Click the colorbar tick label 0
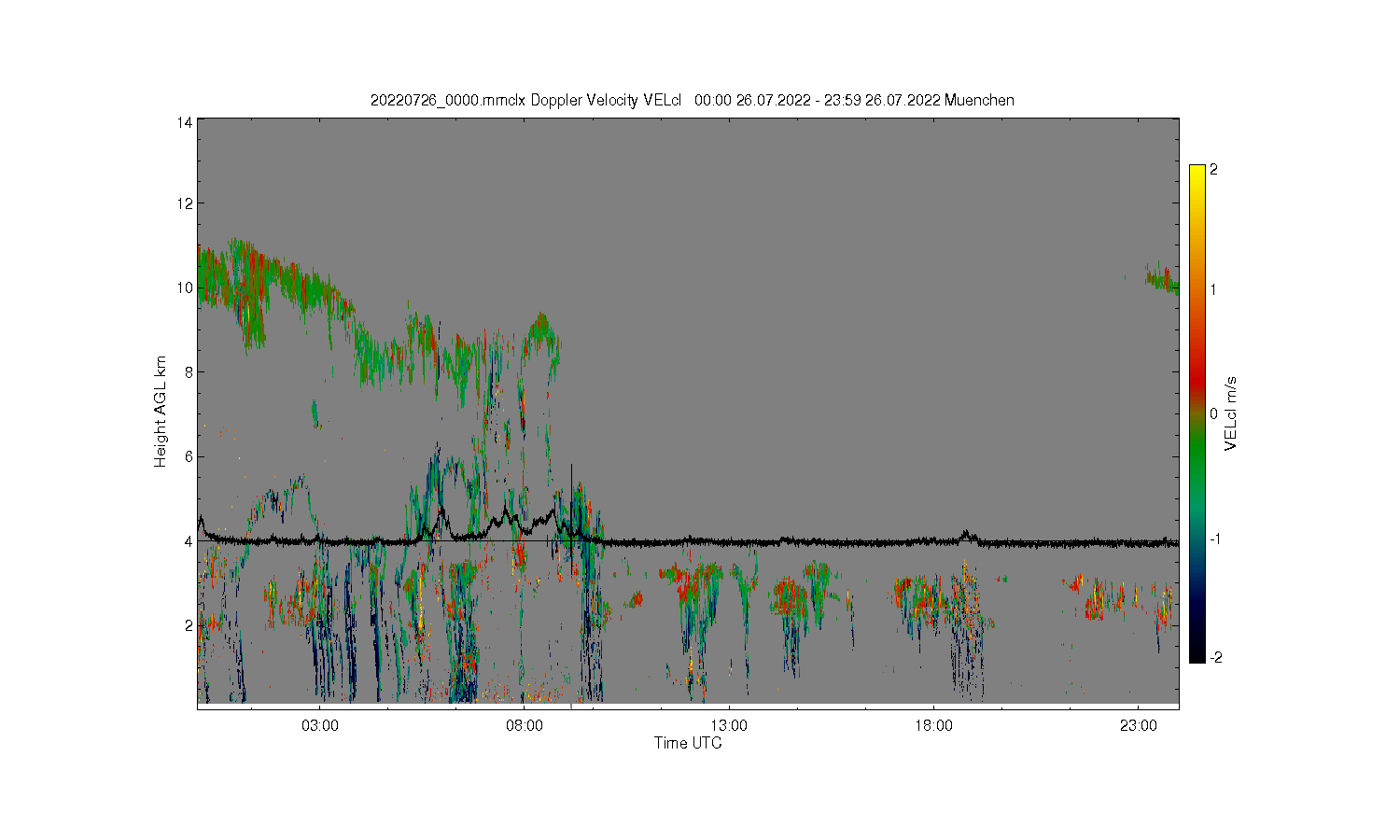The height and width of the screenshot is (840, 1400). (1213, 413)
